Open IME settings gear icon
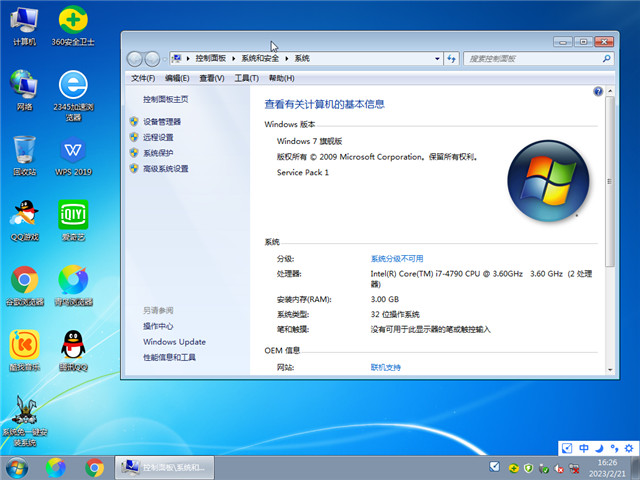Viewport: 640px width, 480px height. [x=629, y=448]
